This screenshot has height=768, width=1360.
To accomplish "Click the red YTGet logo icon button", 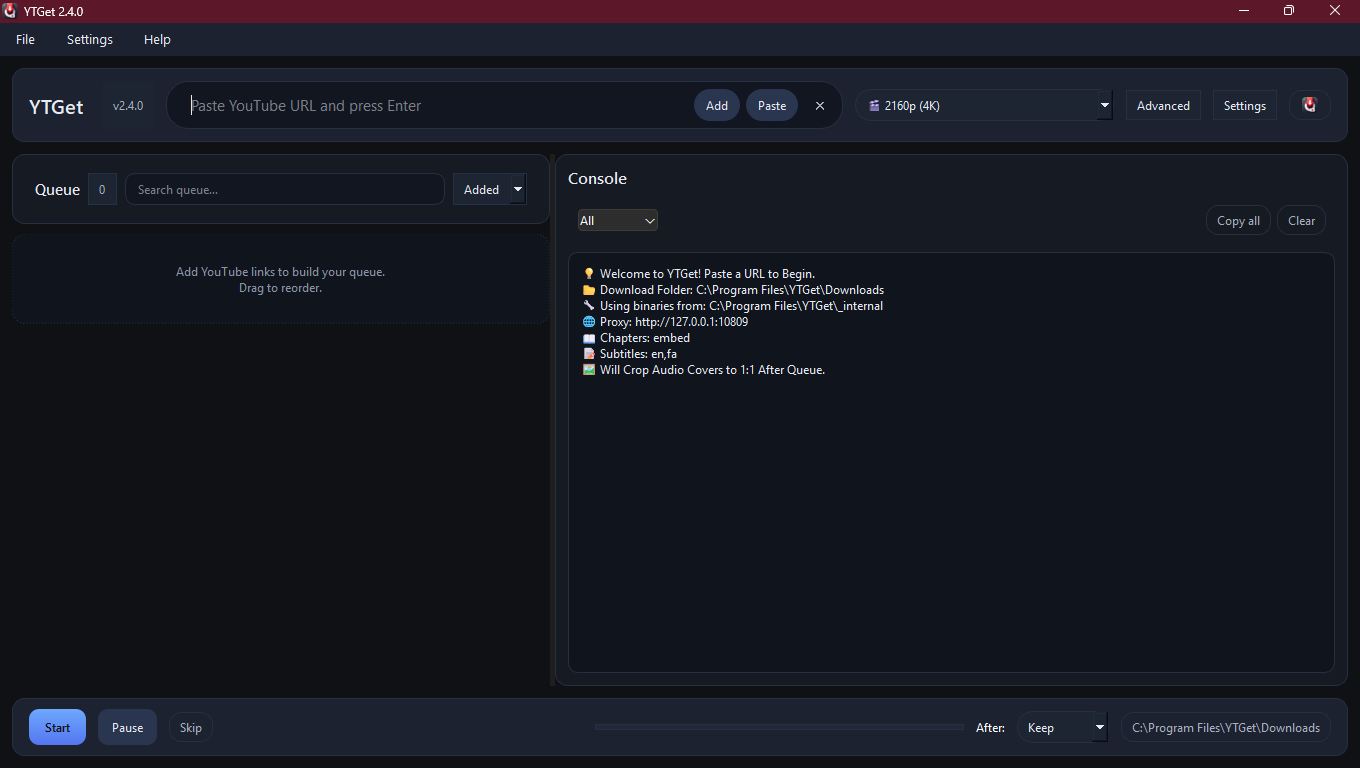I will pos(1309,105).
